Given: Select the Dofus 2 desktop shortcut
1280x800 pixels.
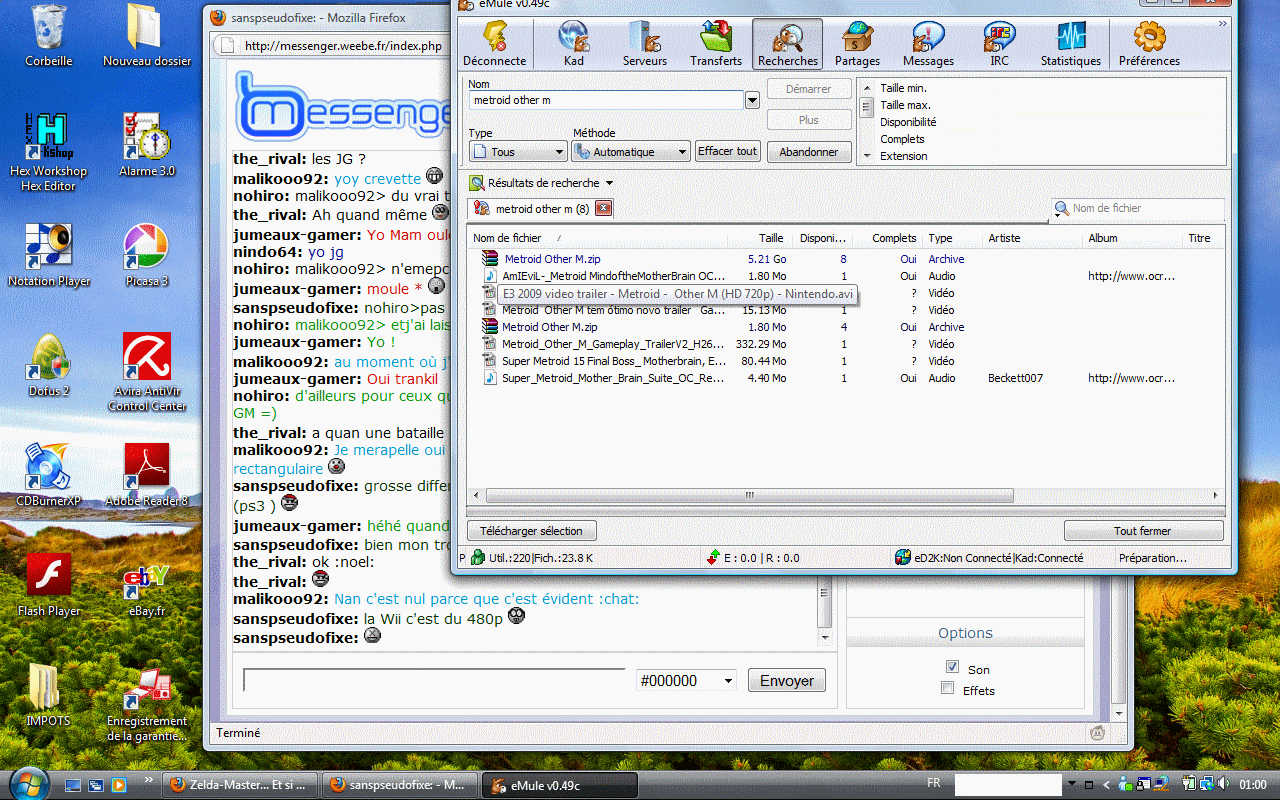Looking at the screenshot, I should coord(49,365).
